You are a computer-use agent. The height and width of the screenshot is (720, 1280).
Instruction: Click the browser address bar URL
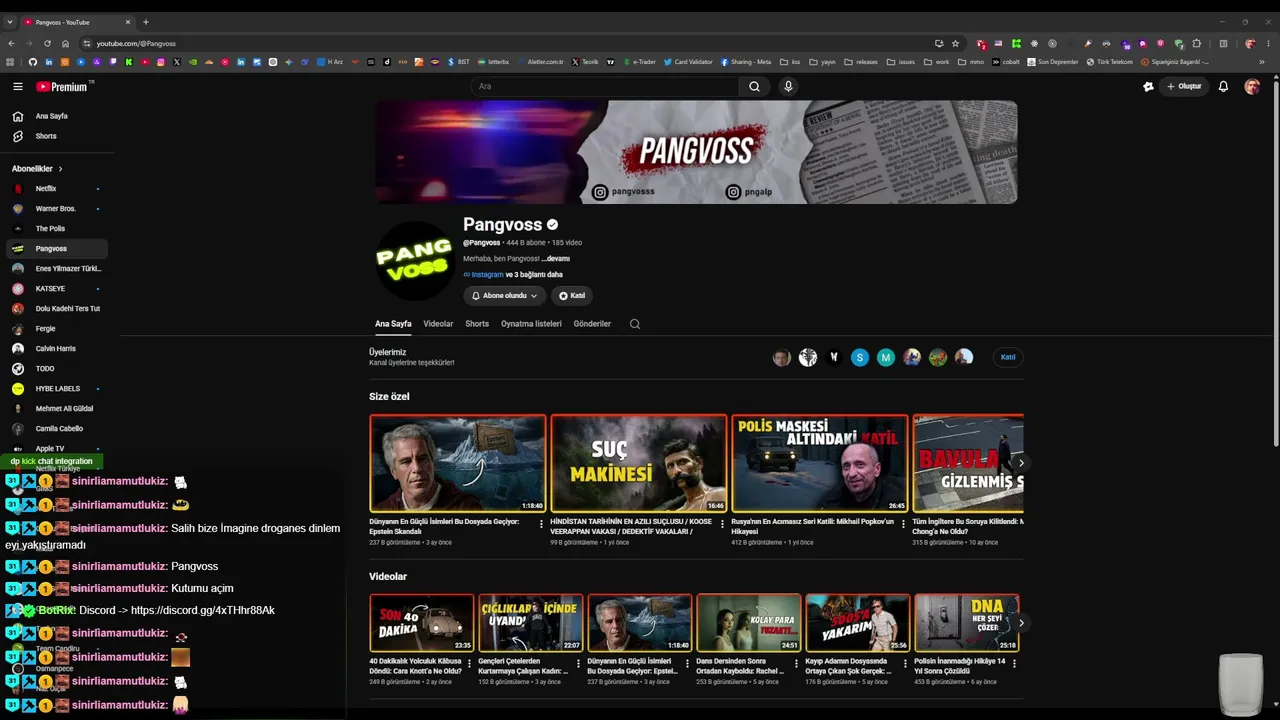click(136, 44)
